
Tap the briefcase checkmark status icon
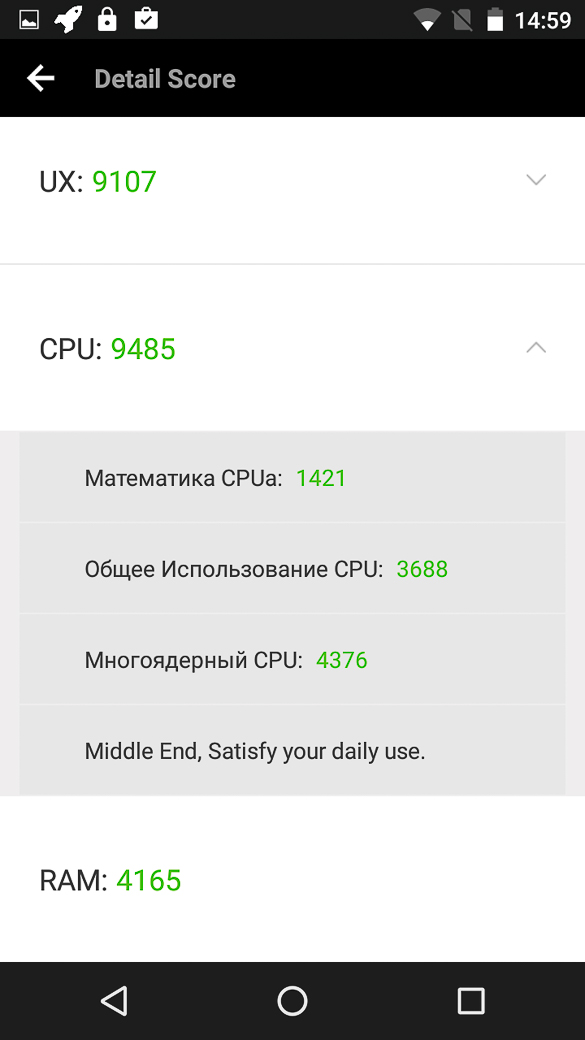pyautogui.click(x=146, y=19)
